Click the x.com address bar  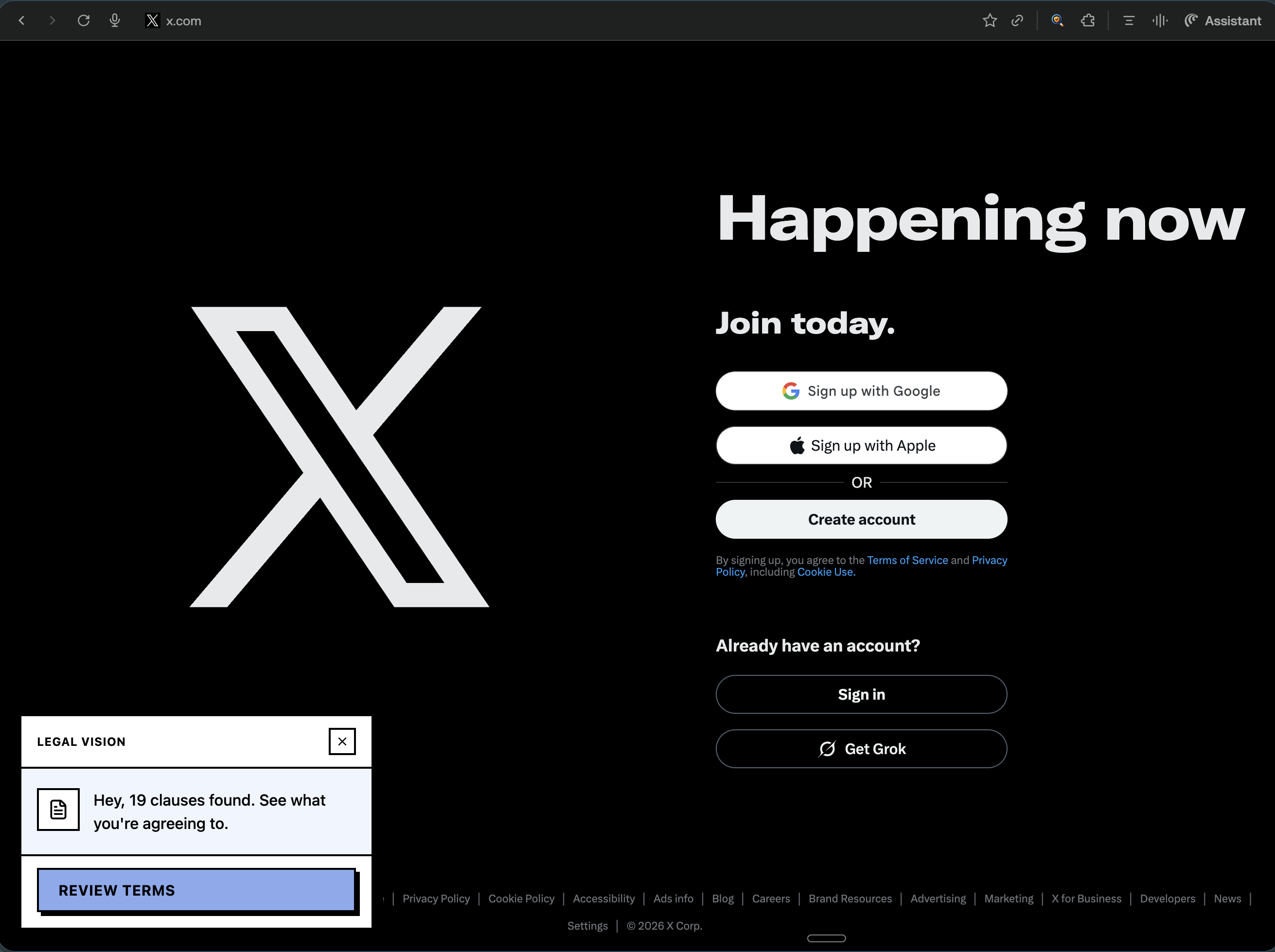(x=184, y=21)
